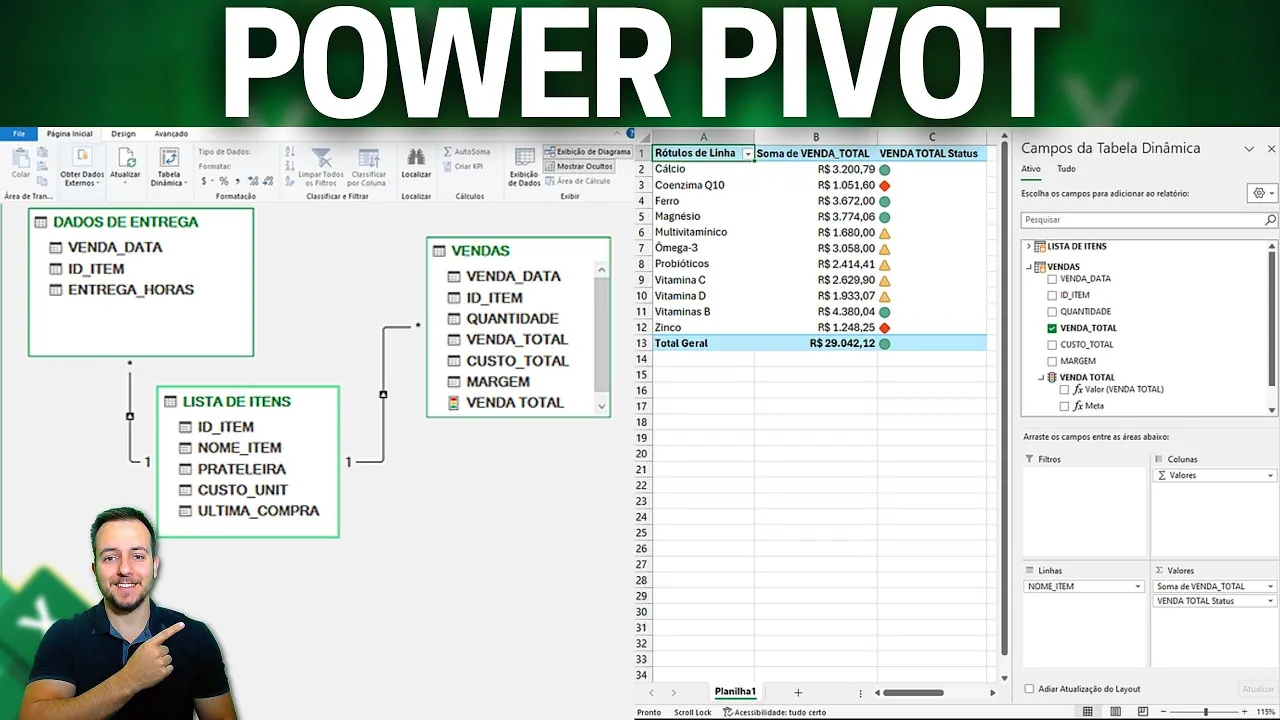1280x720 pixels.
Task: Check the CUSTO_TOTAL field checkbox
Action: tap(1052, 344)
